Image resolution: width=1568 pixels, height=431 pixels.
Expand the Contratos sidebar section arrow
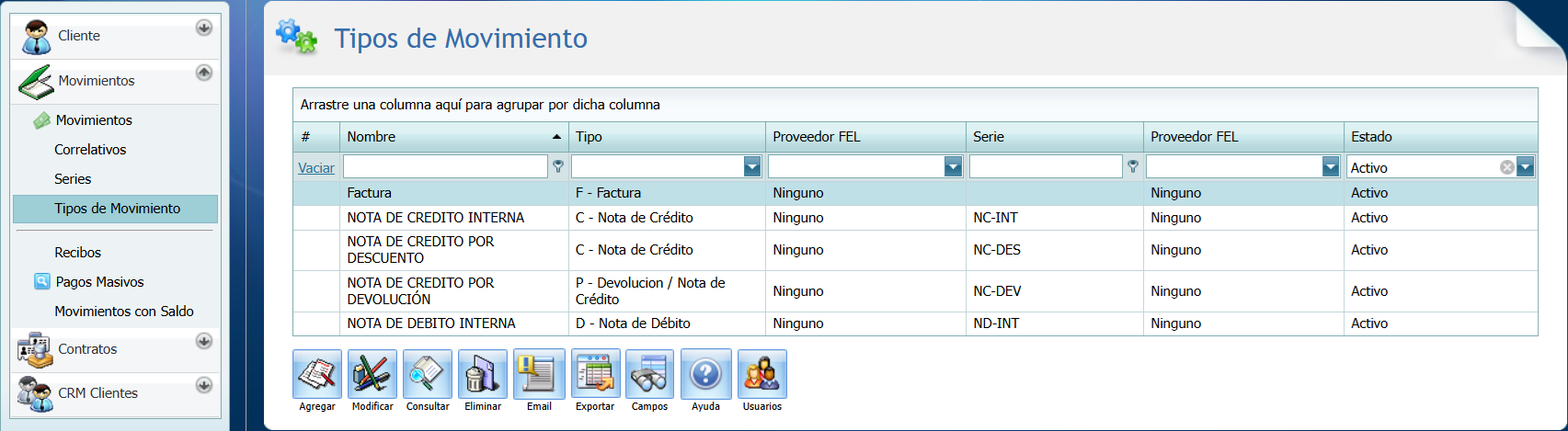[204, 341]
